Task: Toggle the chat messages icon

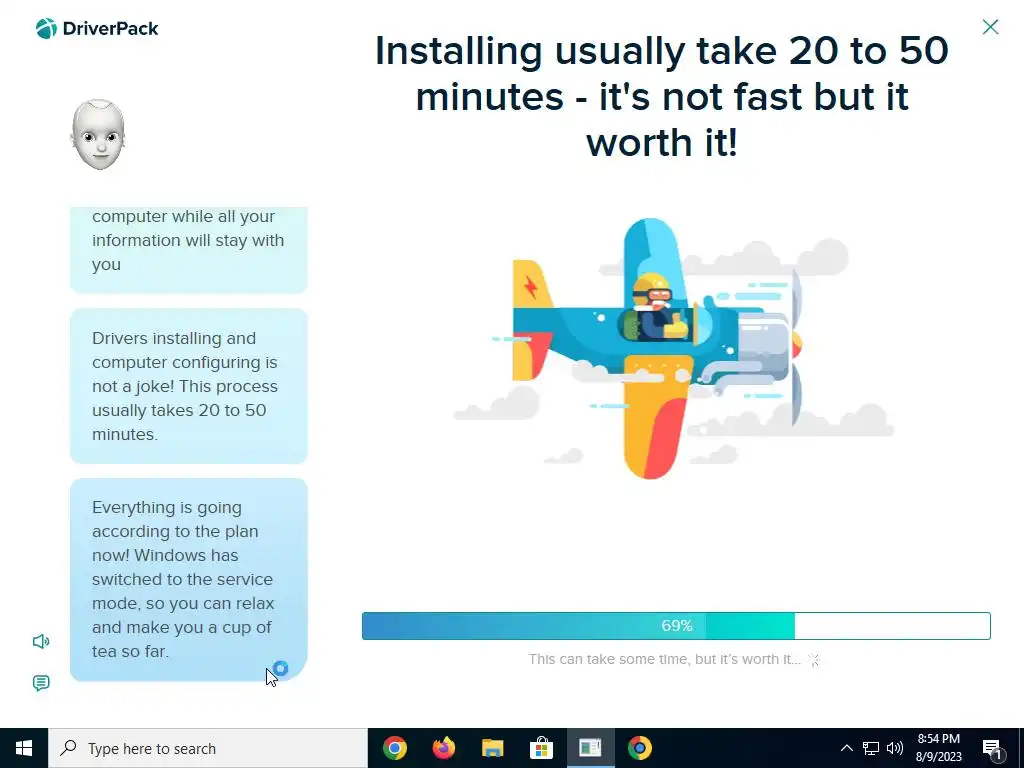Action: pyautogui.click(x=41, y=683)
